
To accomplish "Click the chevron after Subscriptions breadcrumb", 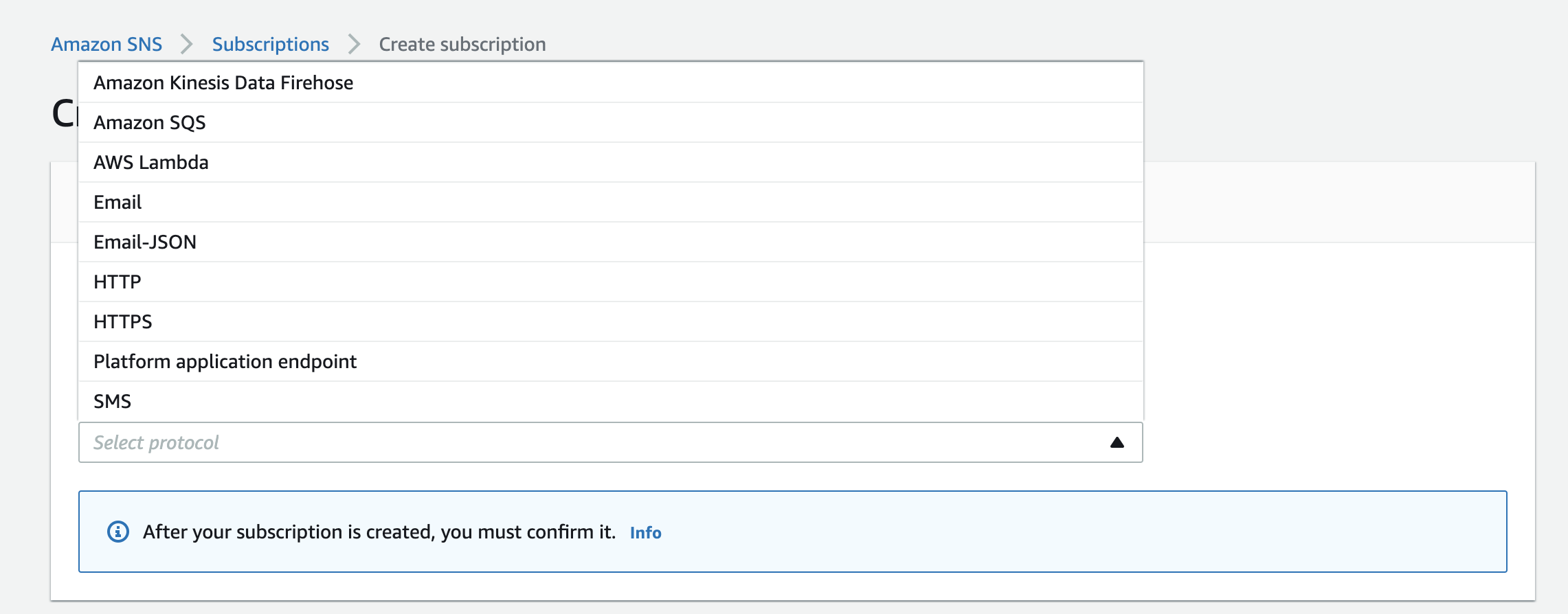I will [354, 44].
